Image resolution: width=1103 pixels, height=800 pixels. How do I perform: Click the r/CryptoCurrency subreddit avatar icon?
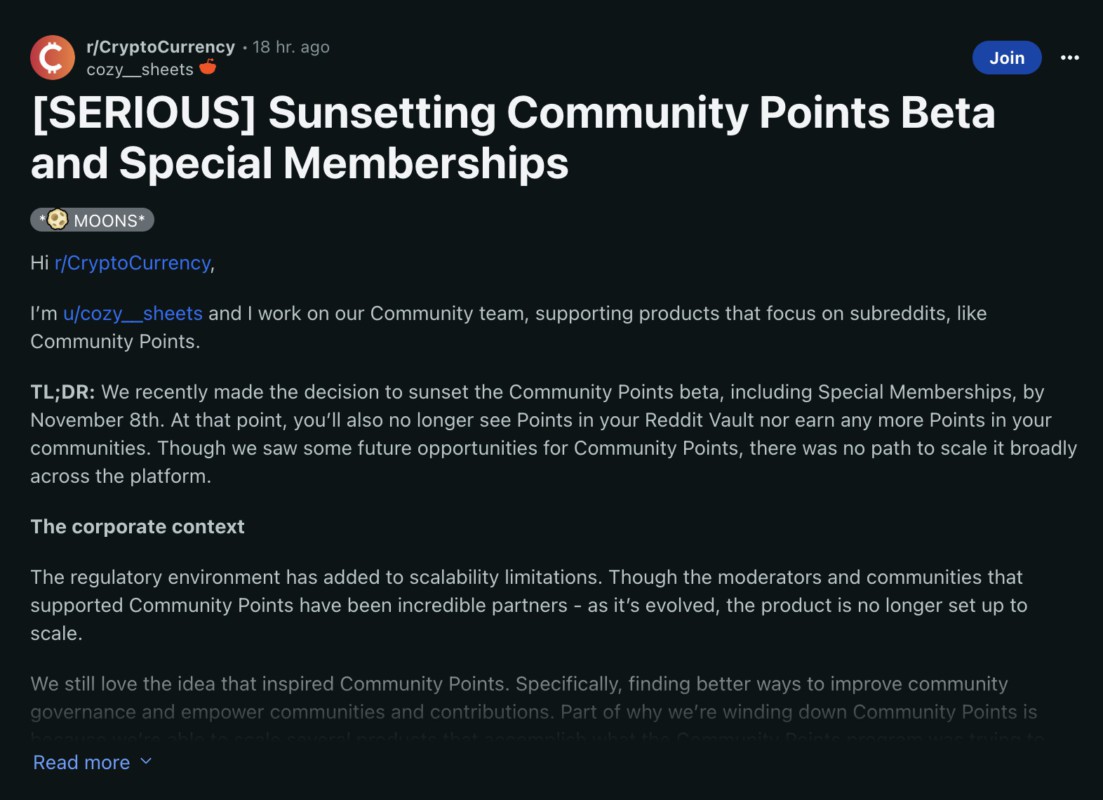(53, 57)
